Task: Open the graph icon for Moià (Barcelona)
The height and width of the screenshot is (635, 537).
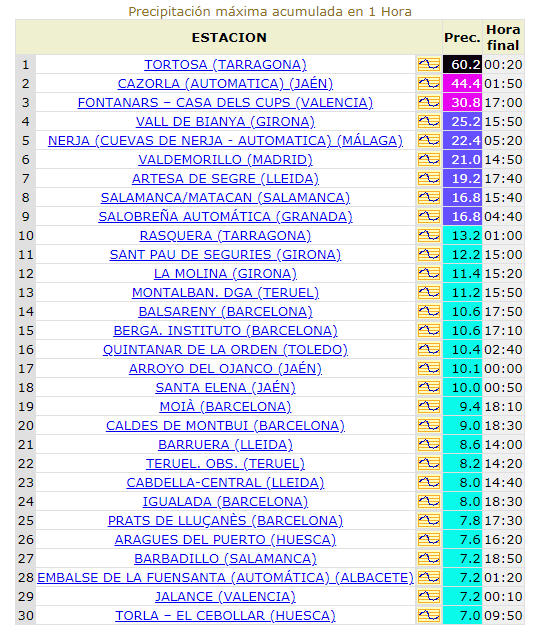Action: (428, 407)
